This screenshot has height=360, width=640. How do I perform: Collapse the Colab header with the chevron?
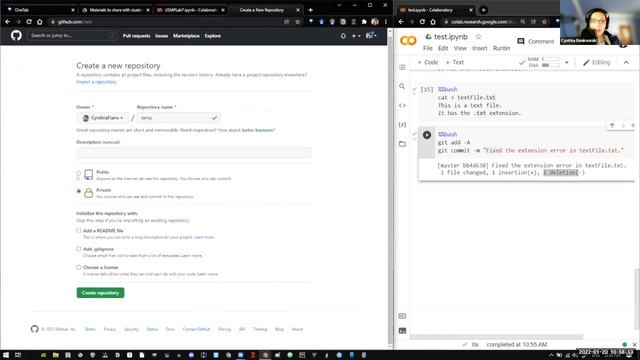[x=626, y=62]
